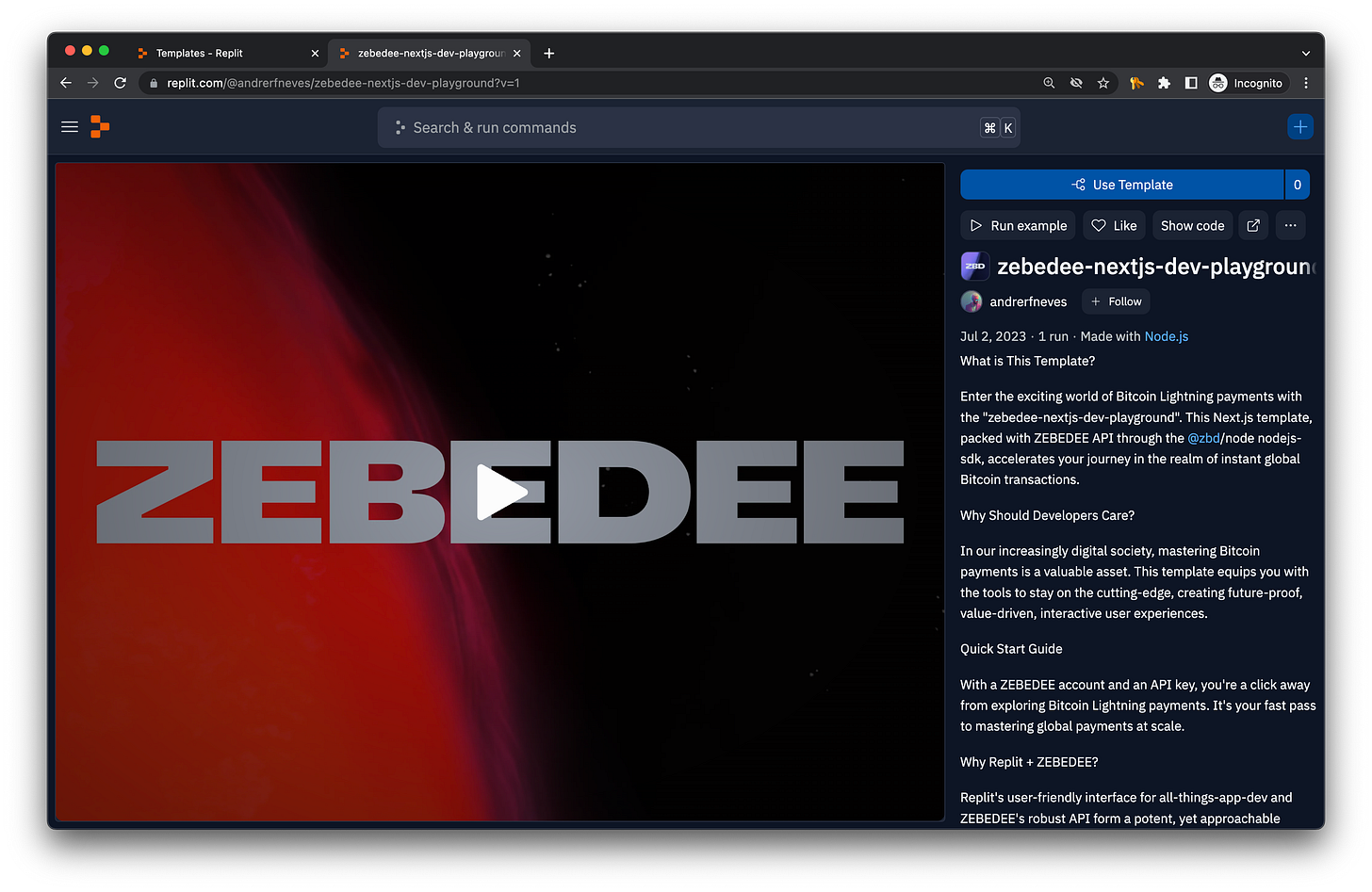Viewport: 1372px width, 892px height.
Task: Click the blue plus create button
Action: [1300, 127]
